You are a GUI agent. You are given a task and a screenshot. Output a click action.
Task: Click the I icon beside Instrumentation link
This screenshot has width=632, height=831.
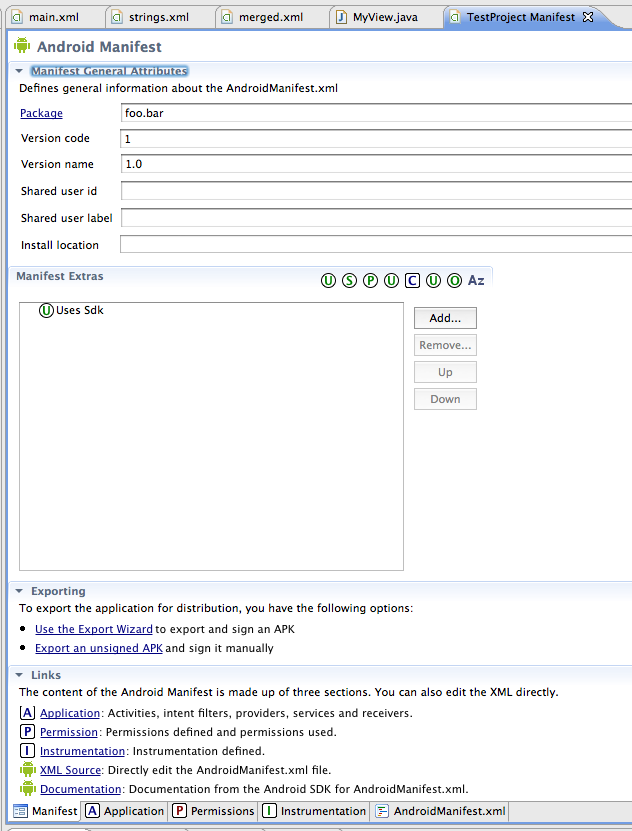[28, 751]
